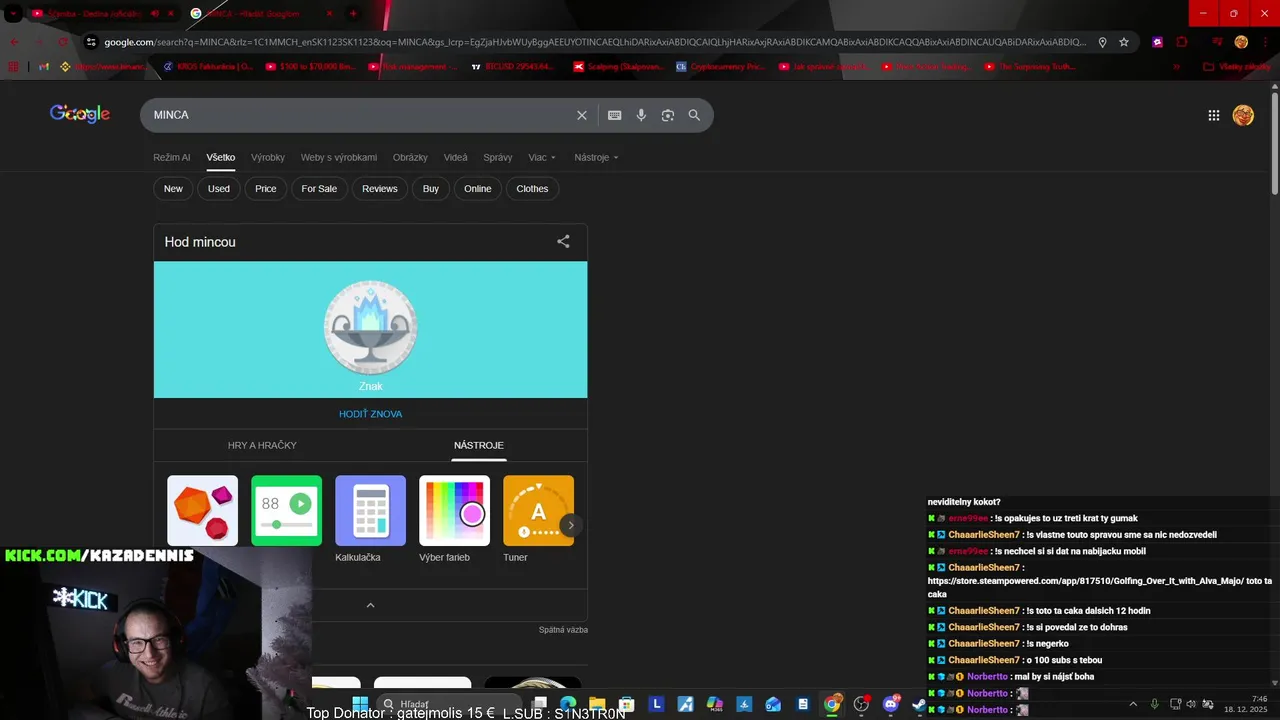Bookmark this page with the star icon
The width and height of the screenshot is (1280, 720).
[x=1124, y=42]
